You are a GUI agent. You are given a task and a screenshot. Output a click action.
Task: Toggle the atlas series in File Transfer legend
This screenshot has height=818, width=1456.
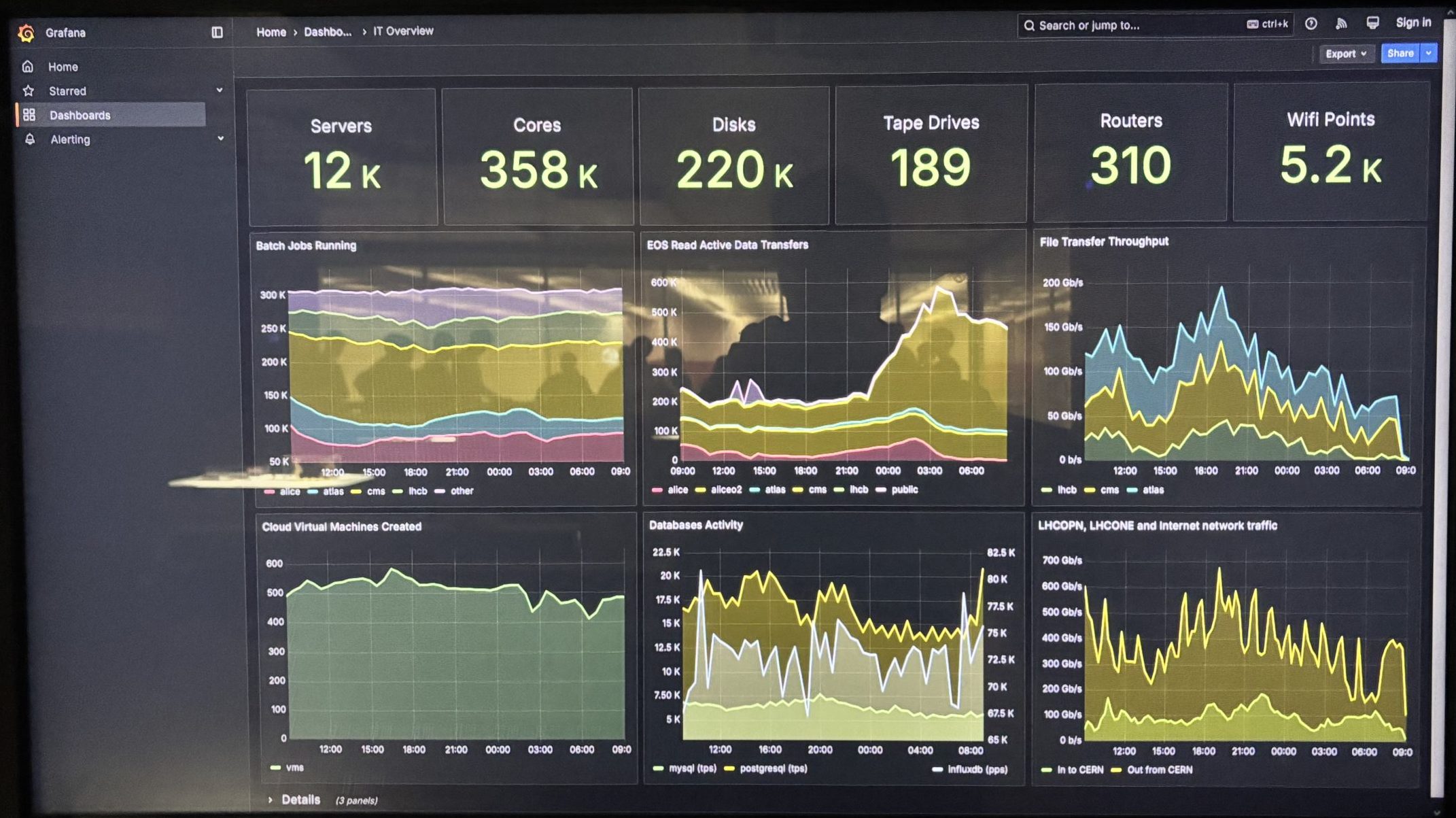(1152, 490)
